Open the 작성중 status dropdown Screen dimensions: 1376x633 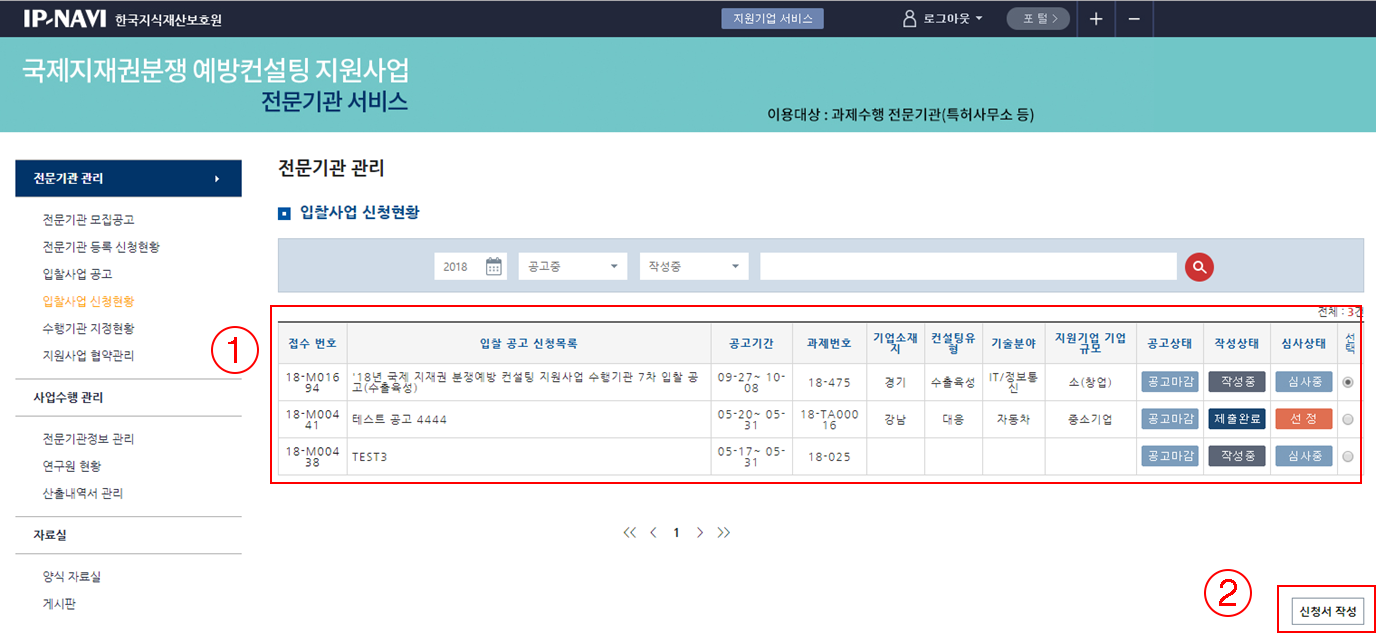pos(694,267)
